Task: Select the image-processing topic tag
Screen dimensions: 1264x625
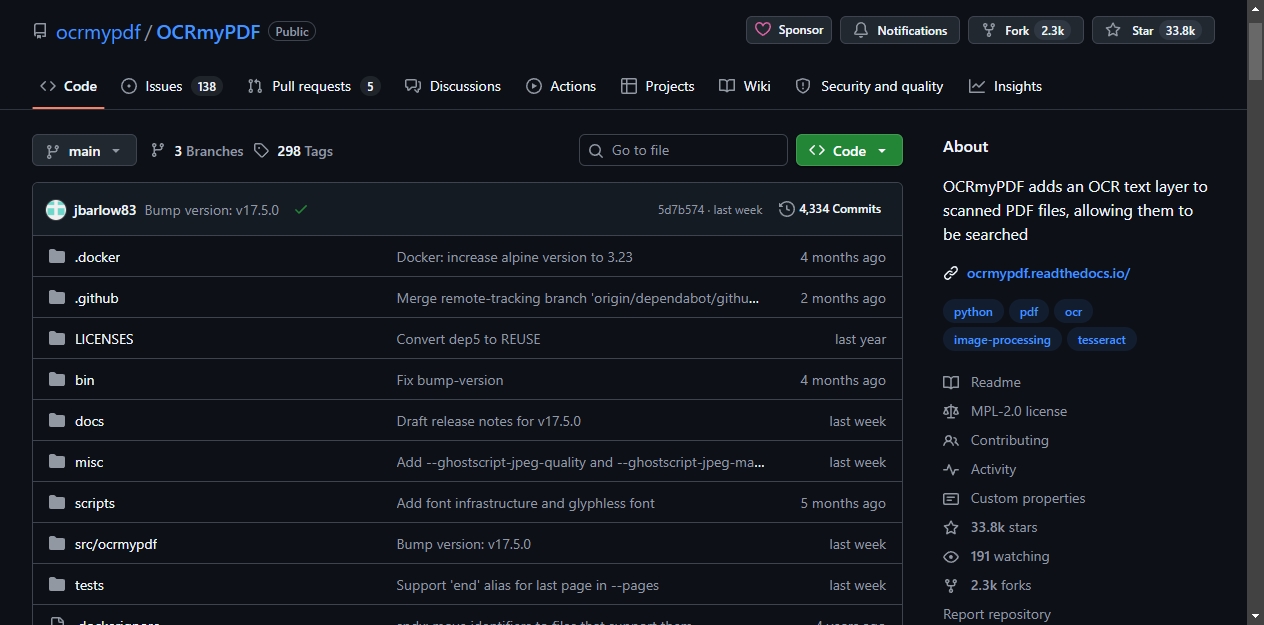Action: click(x=1002, y=340)
